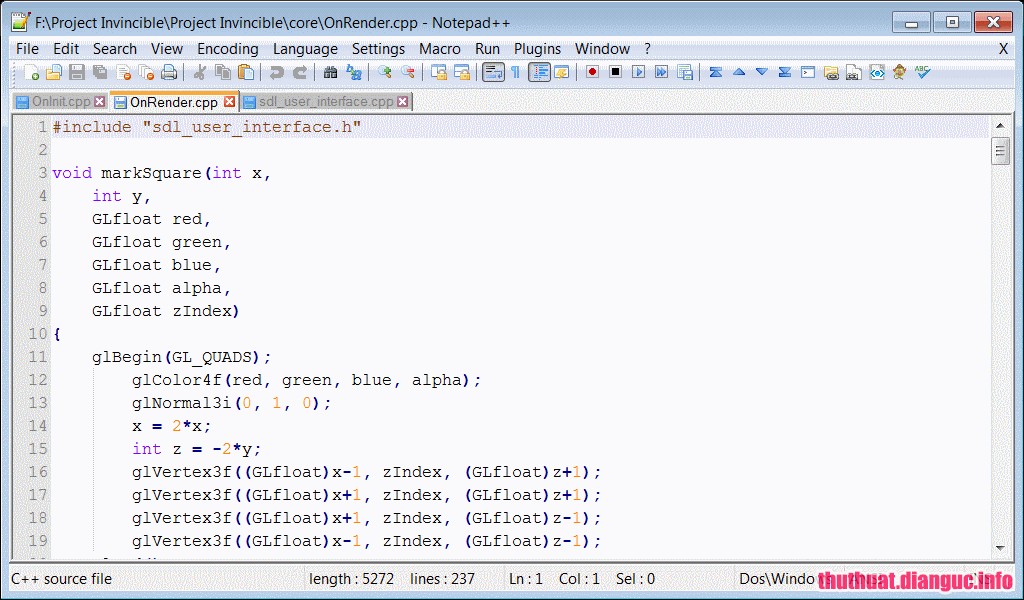Click the vertical scrollbar down arrow
The height and width of the screenshot is (600, 1024).
[1000, 548]
